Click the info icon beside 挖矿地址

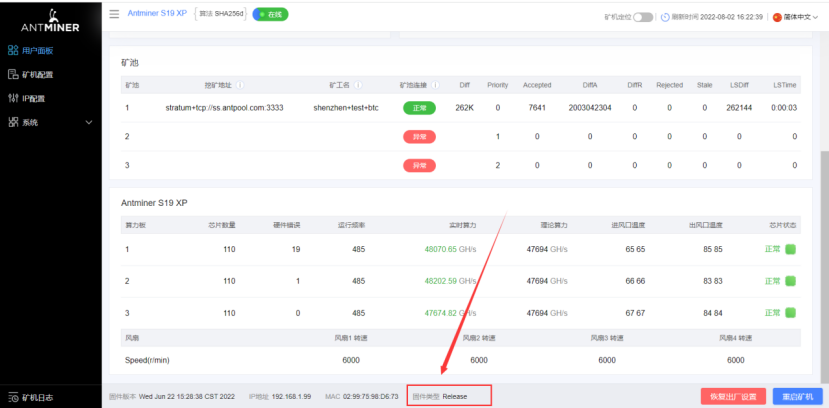tap(240, 85)
